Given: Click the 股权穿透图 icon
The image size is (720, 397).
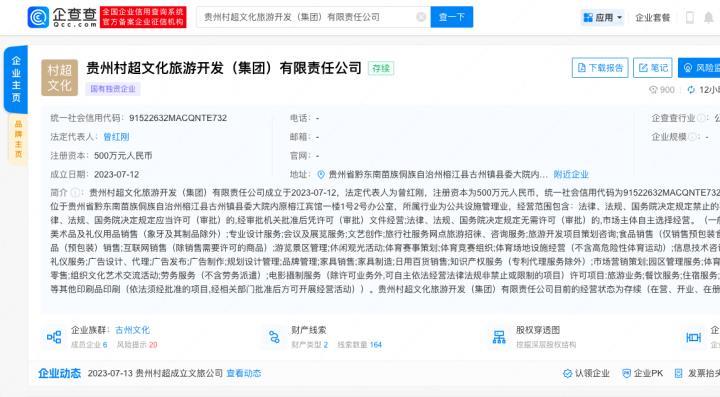Looking at the screenshot, I should click(499, 337).
